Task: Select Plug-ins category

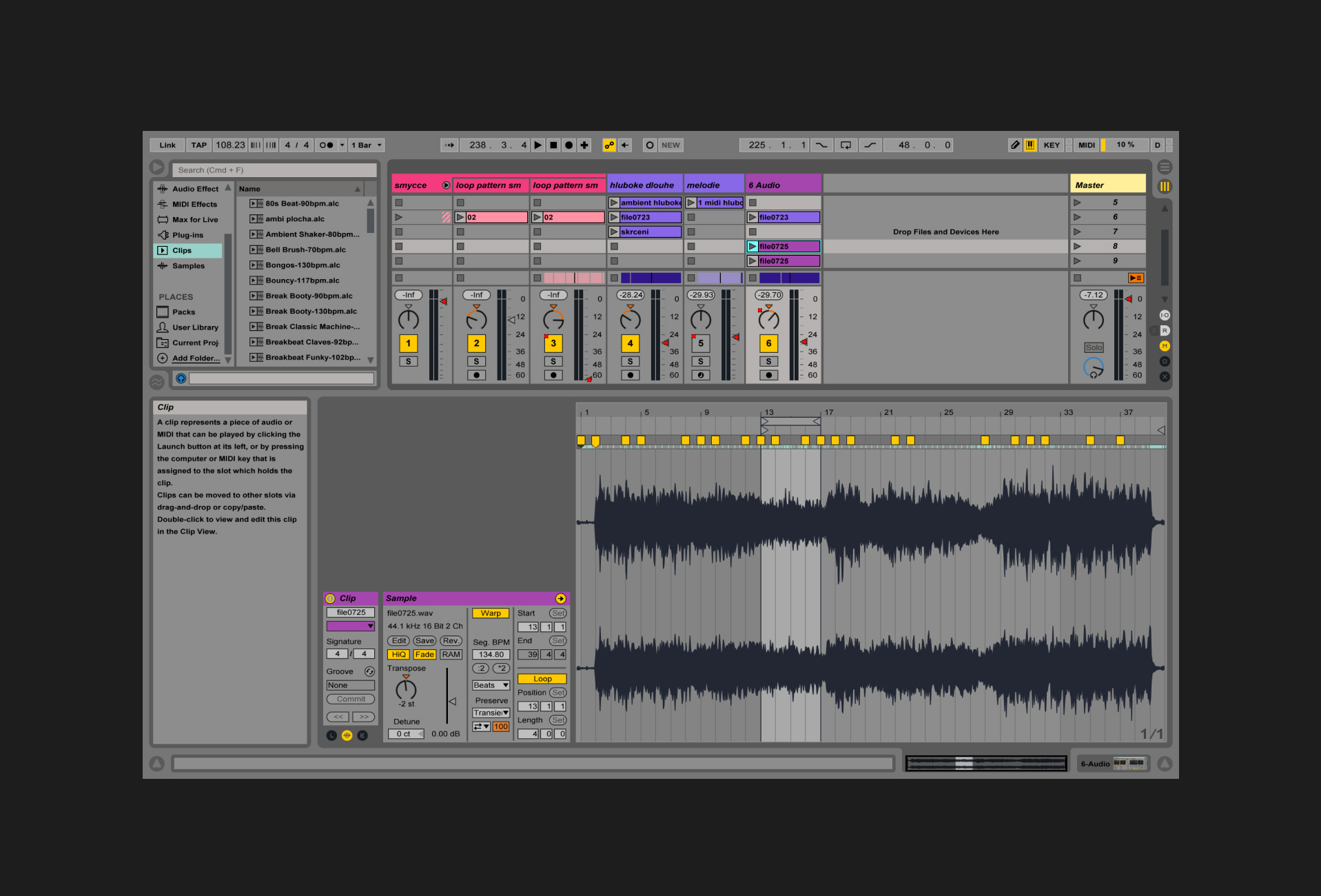Action: (x=188, y=235)
